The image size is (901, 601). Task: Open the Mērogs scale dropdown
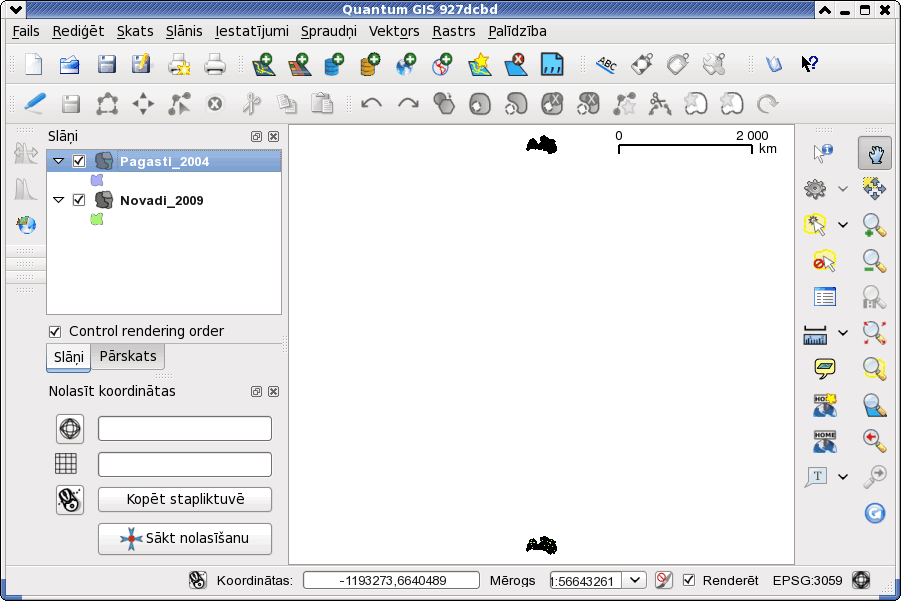634,580
